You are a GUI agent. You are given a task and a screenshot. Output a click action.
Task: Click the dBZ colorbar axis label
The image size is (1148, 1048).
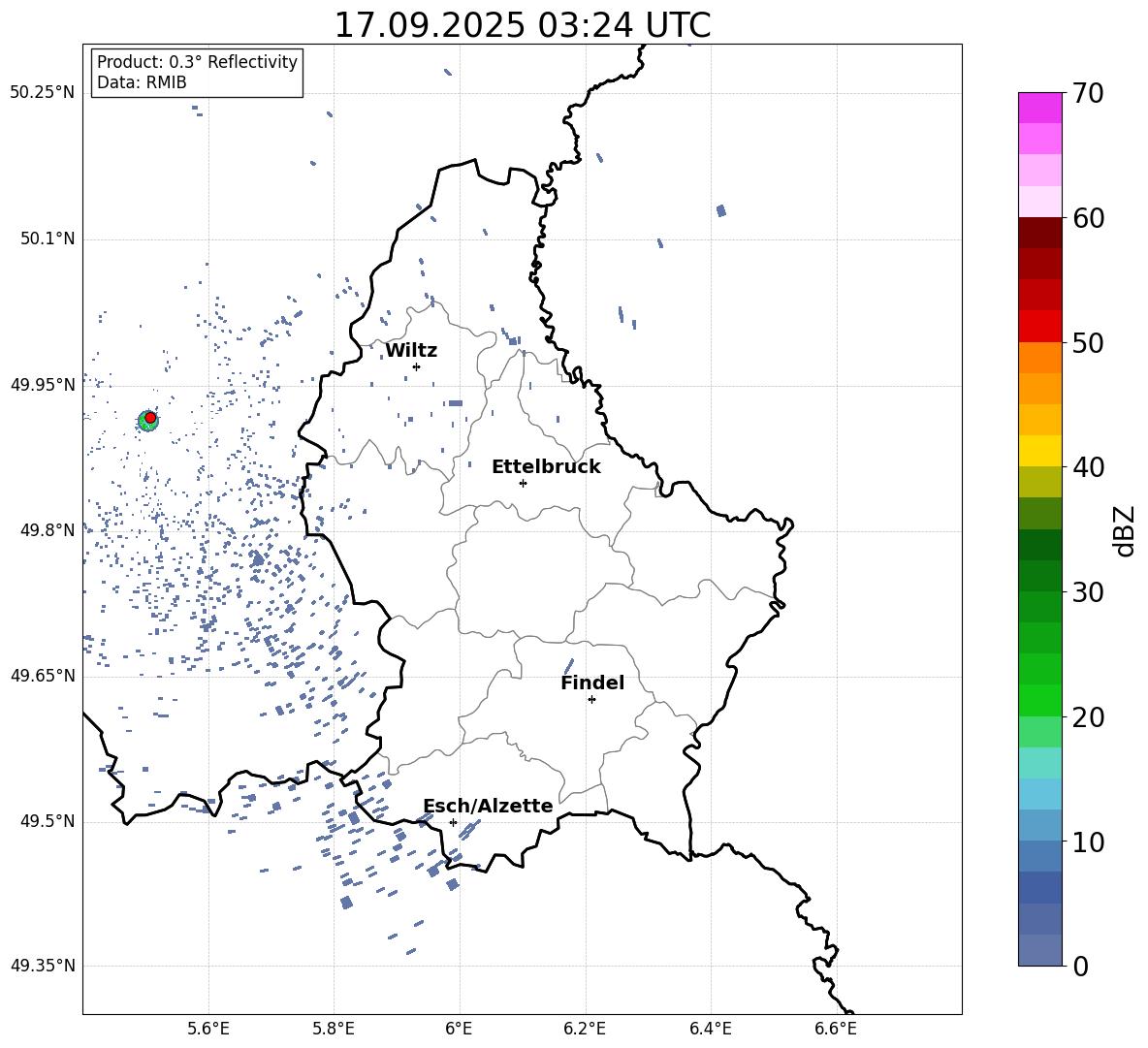1125,530
